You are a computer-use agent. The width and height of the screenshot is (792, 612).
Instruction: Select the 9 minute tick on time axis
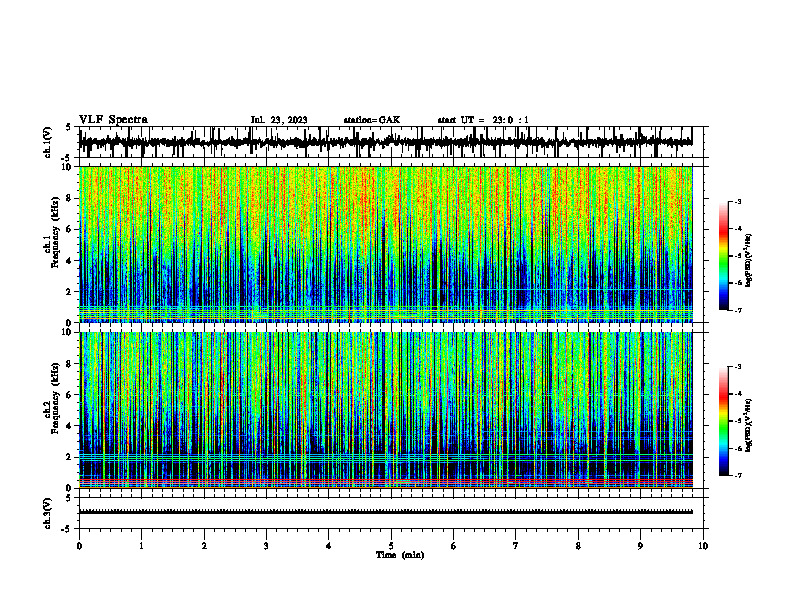tap(640, 546)
